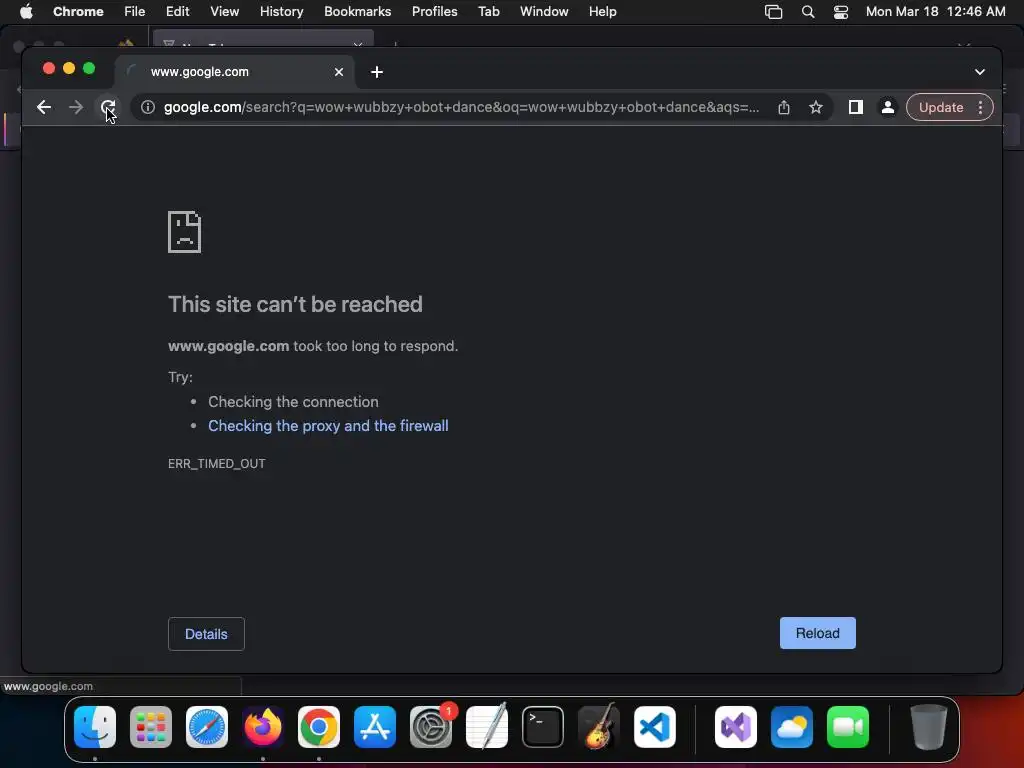Launch Terminal from the Dock
The width and height of the screenshot is (1024, 768).
[x=543, y=727]
